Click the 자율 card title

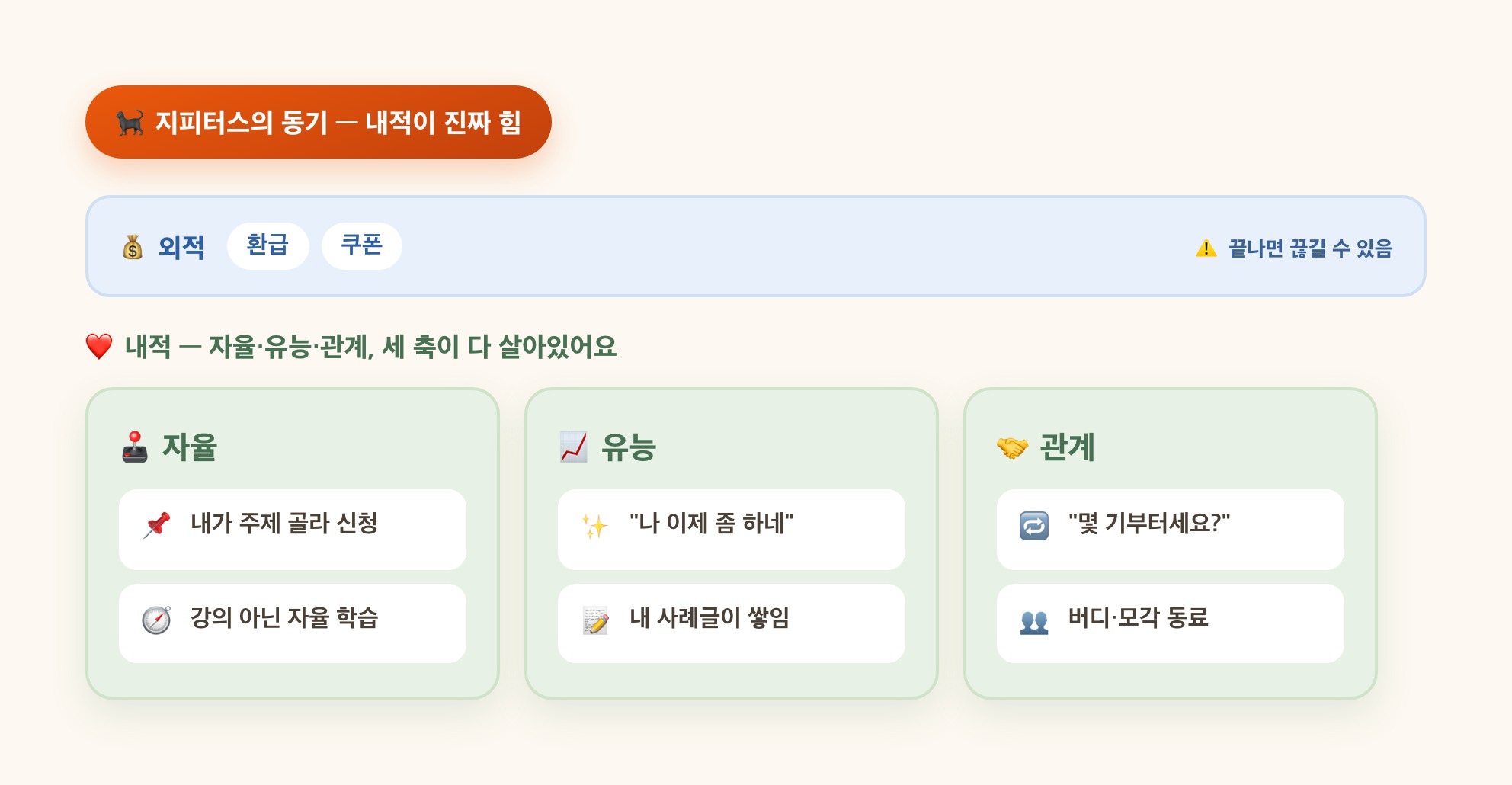tap(190, 447)
